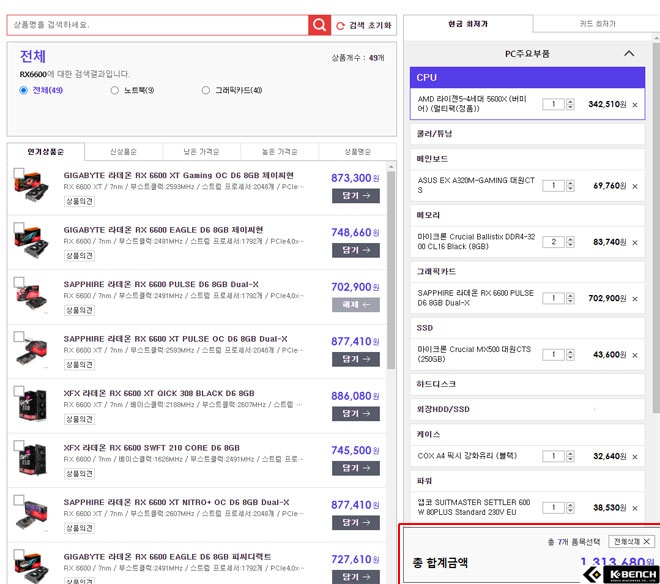Check the GIGABYTE RX 6600 EAGLE 피씨디렉트 checkbox
Image resolution: width=660 pixels, height=584 pixels.
pyautogui.click(x=19, y=554)
